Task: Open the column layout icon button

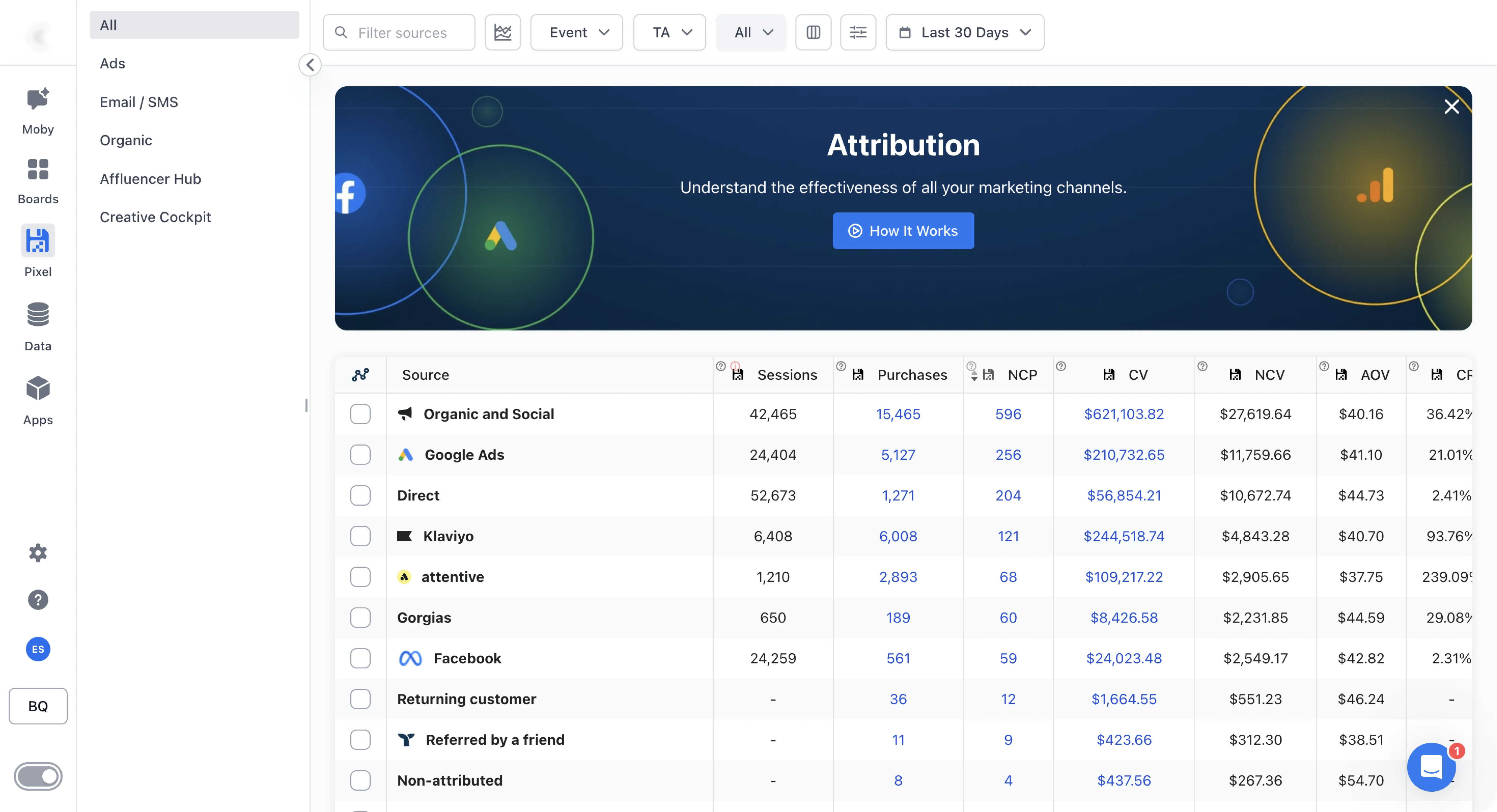Action: [813, 32]
